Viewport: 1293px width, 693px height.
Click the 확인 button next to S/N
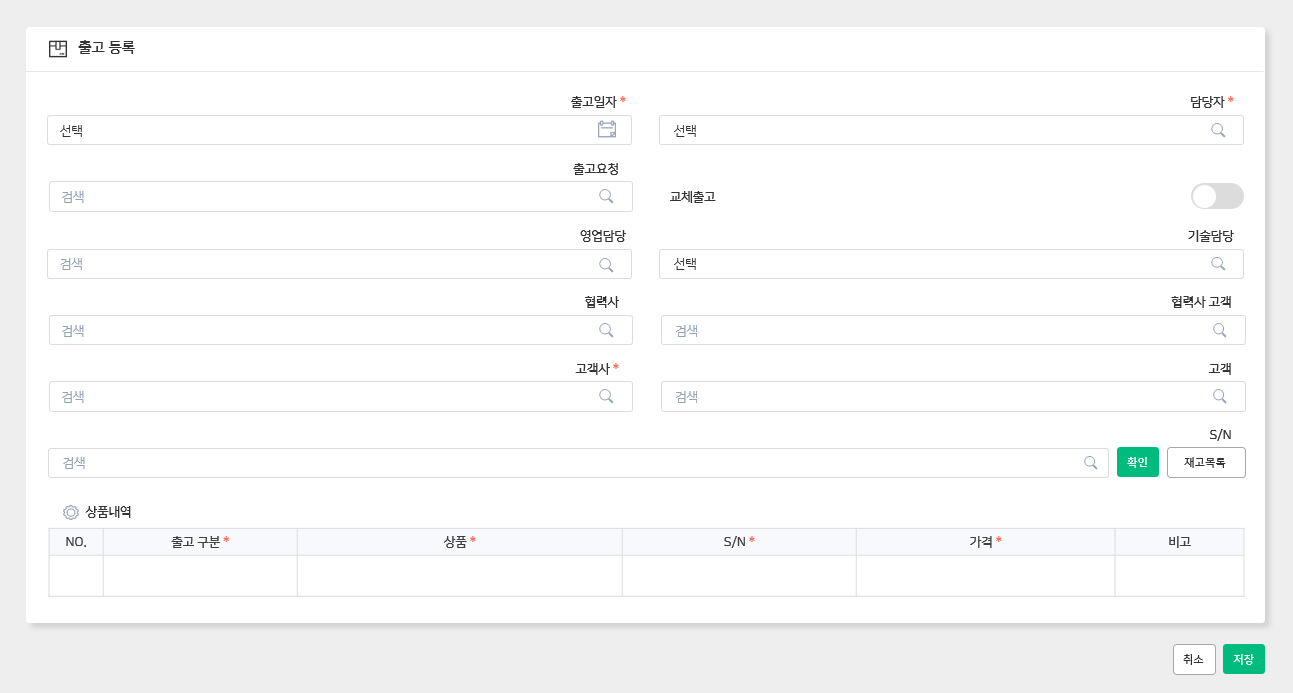(1138, 462)
